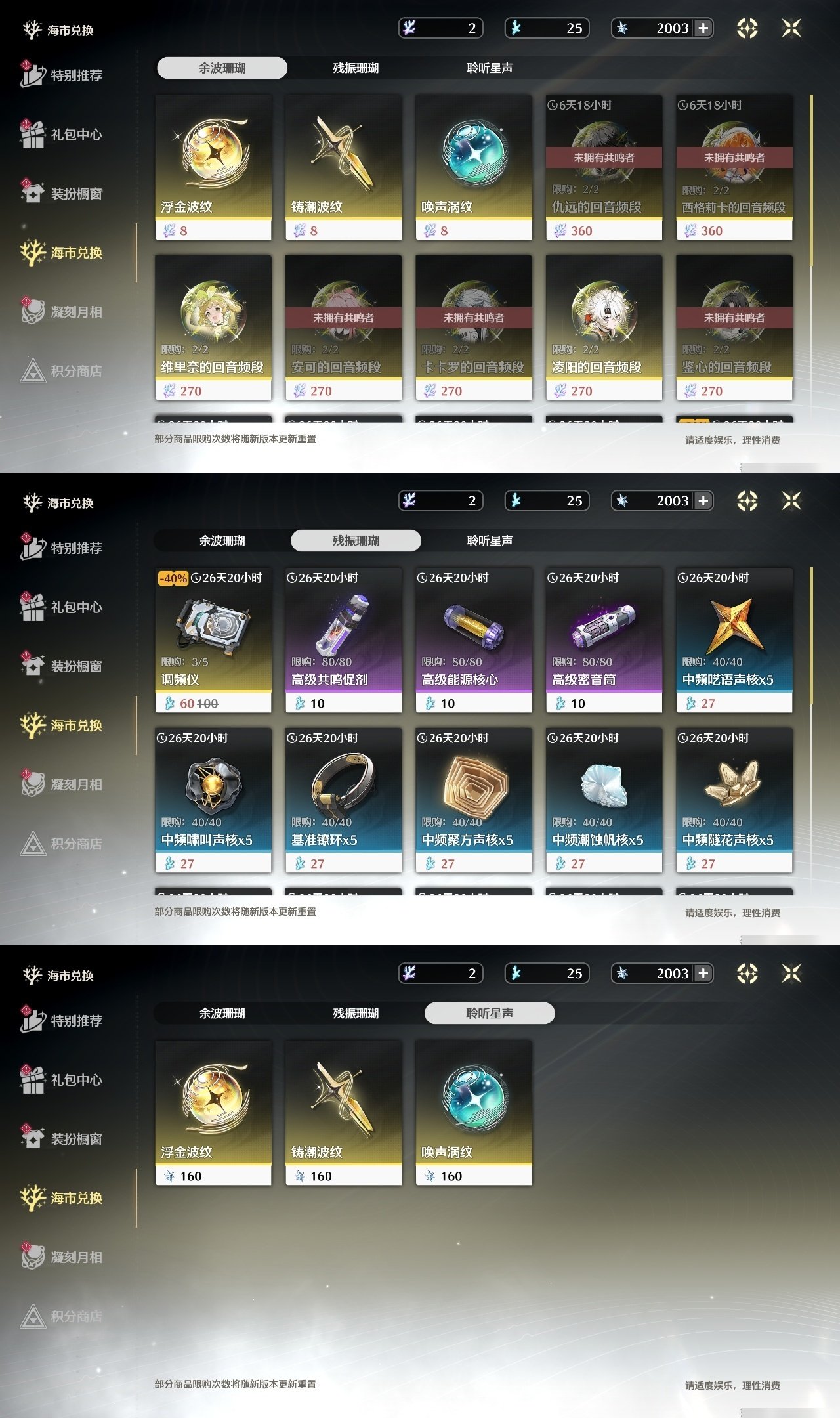Viewport: 840px width, 1418px height.
Task: Open 西格莉卡的回音频段 item card
Action: click(734, 167)
